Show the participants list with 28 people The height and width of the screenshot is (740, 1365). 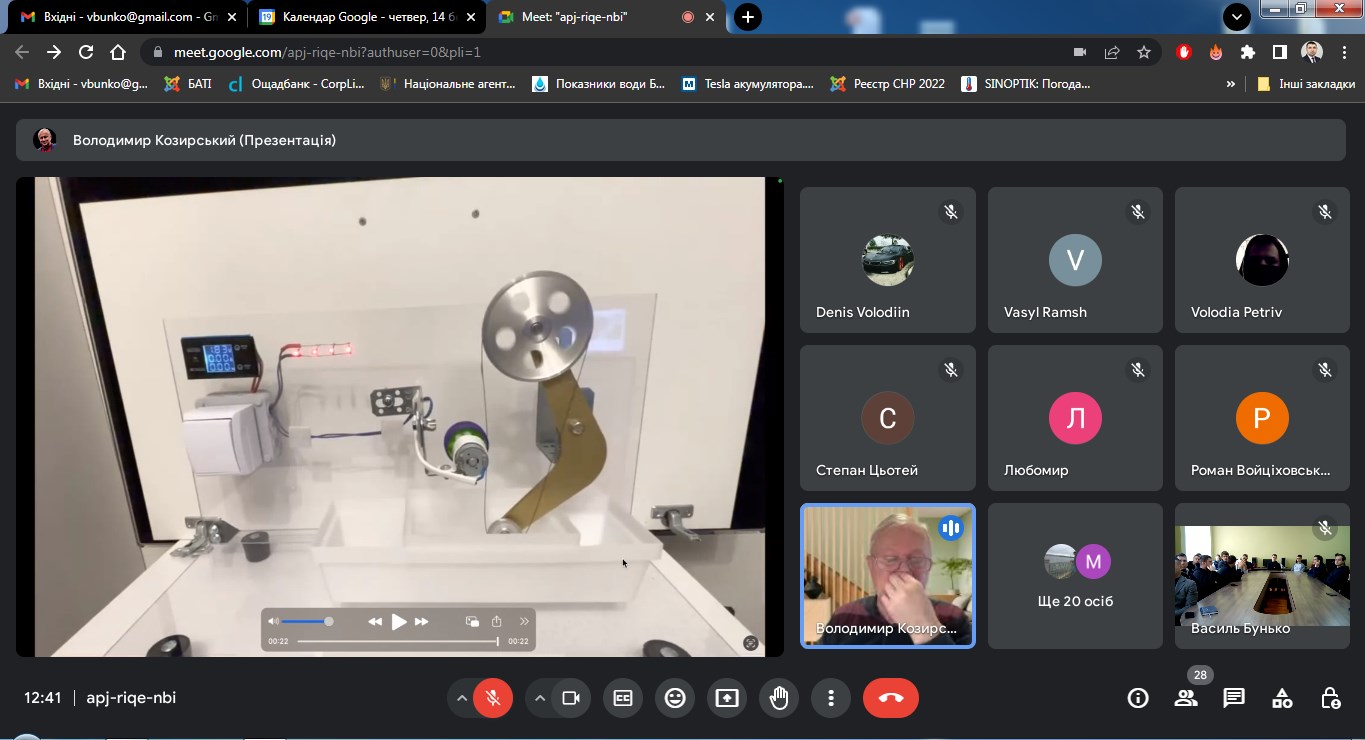pos(1186,698)
